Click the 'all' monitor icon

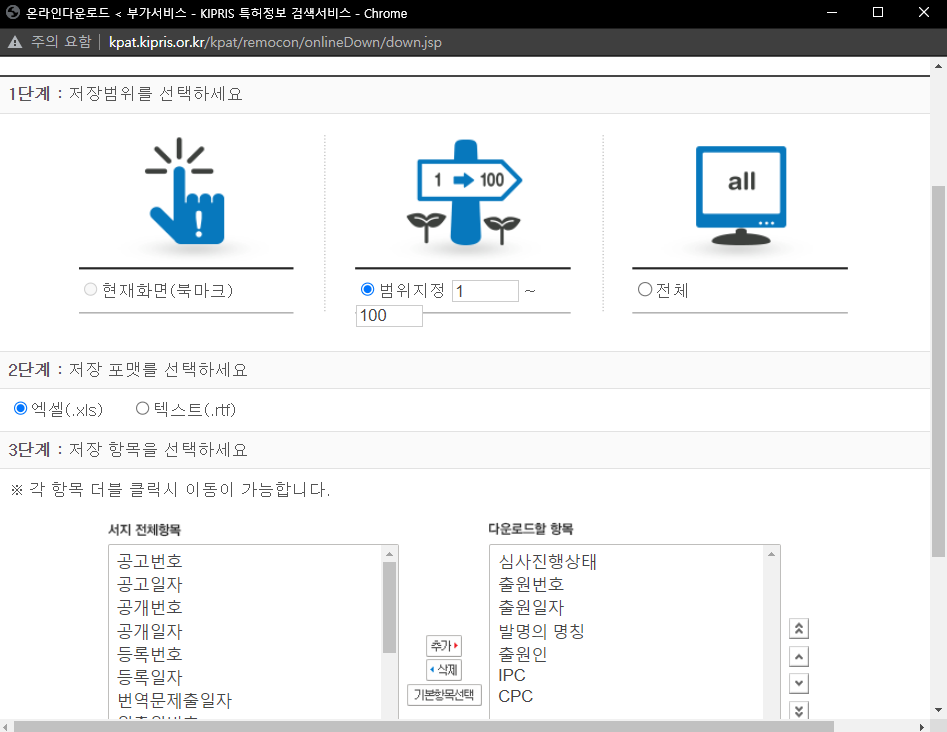pos(741,195)
